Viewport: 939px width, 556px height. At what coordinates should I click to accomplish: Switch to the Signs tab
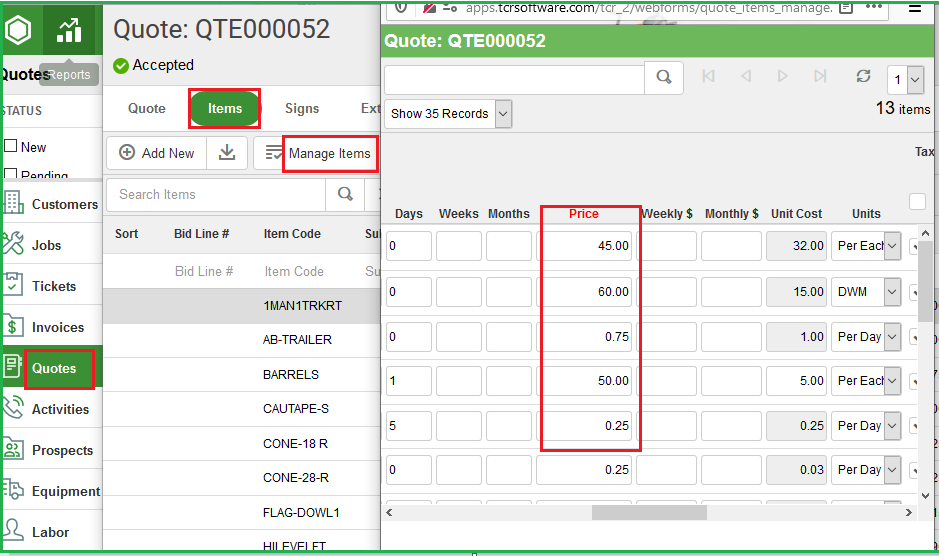302,109
